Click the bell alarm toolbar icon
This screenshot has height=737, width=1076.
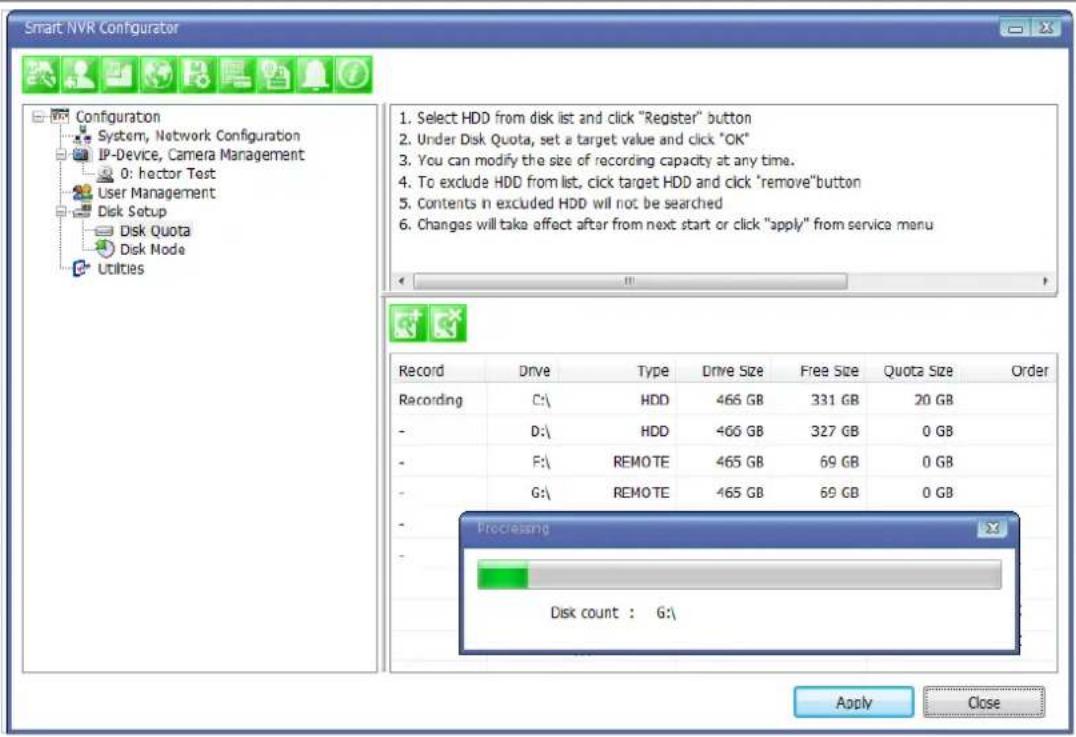coord(314,74)
